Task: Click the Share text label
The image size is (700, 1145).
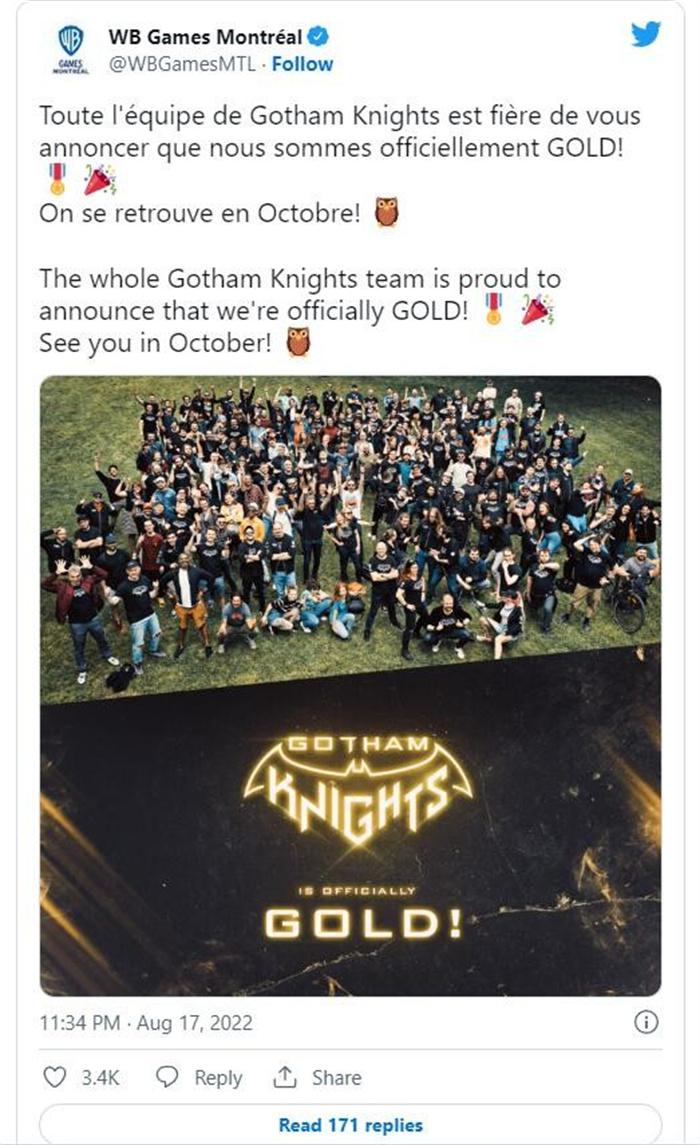Action: tap(336, 1077)
